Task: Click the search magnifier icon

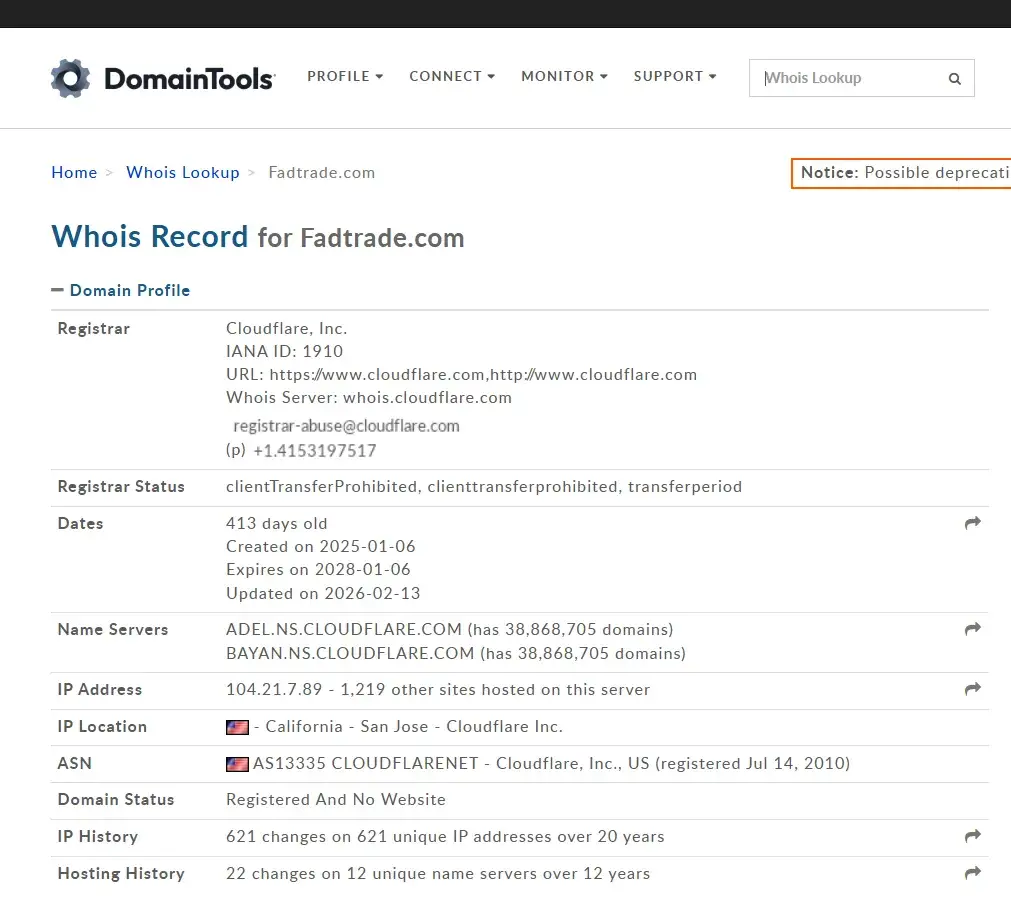Action: [x=954, y=79]
